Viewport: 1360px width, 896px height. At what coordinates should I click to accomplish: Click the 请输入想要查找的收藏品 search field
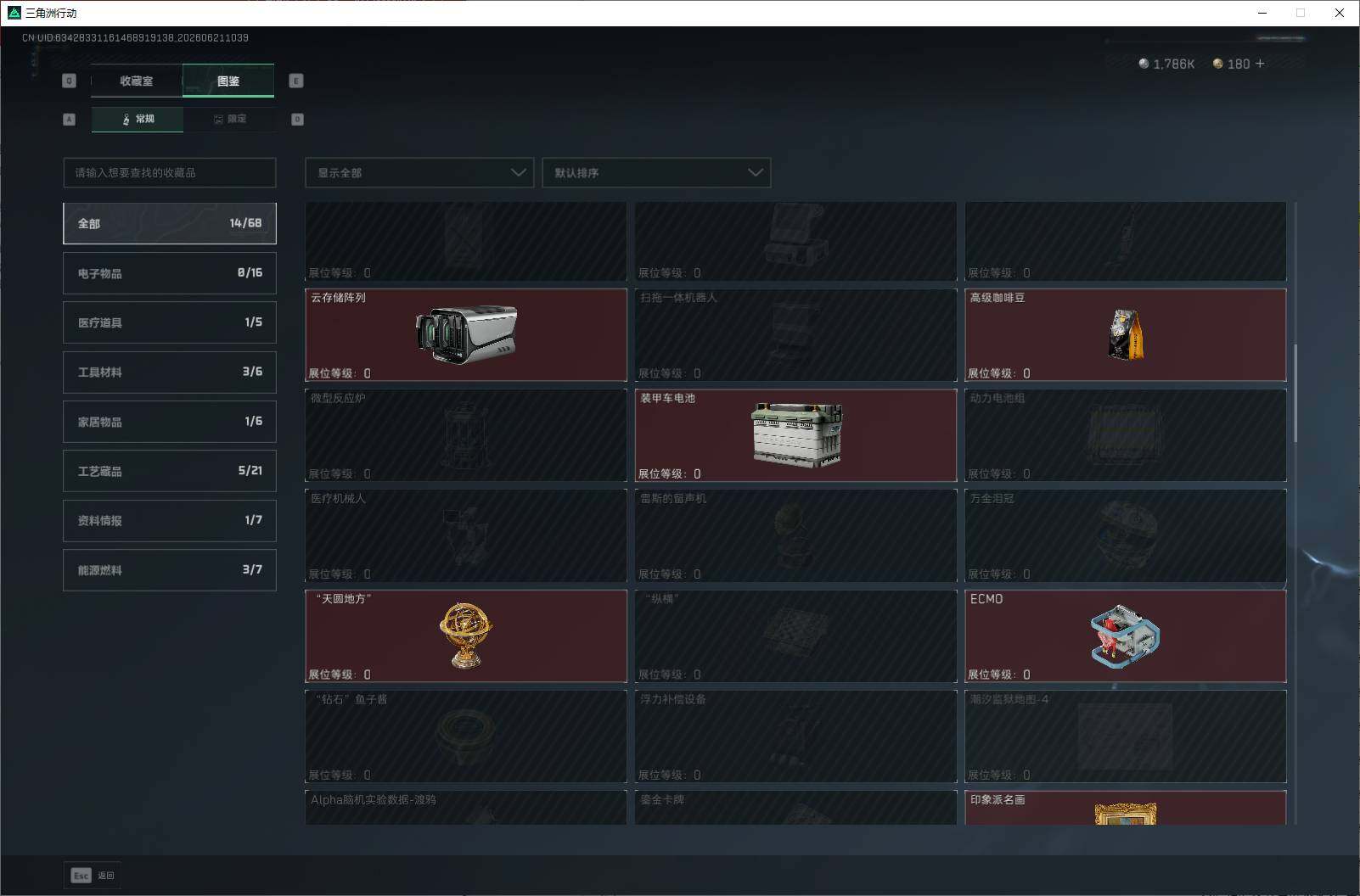(170, 172)
